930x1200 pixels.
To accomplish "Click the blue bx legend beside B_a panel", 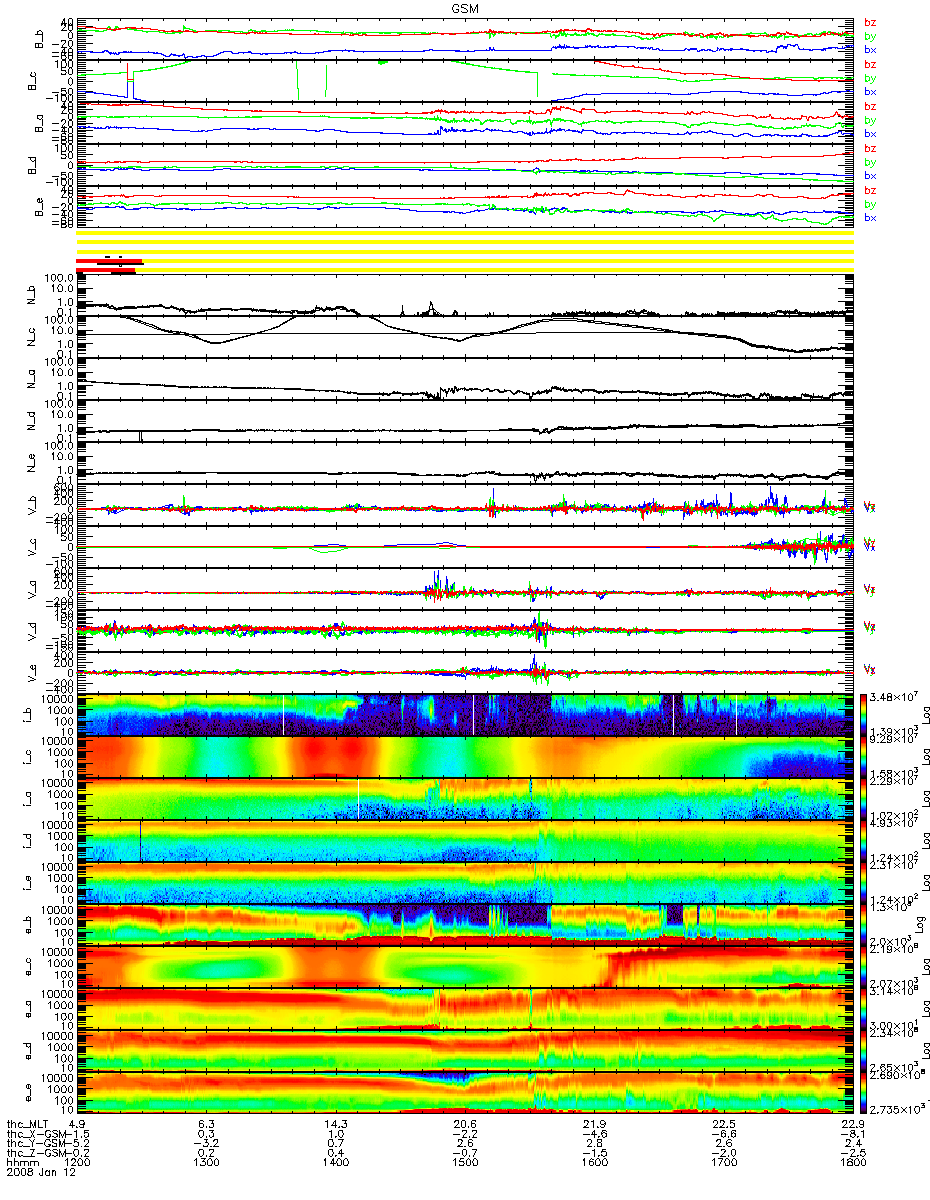I will click(x=870, y=134).
